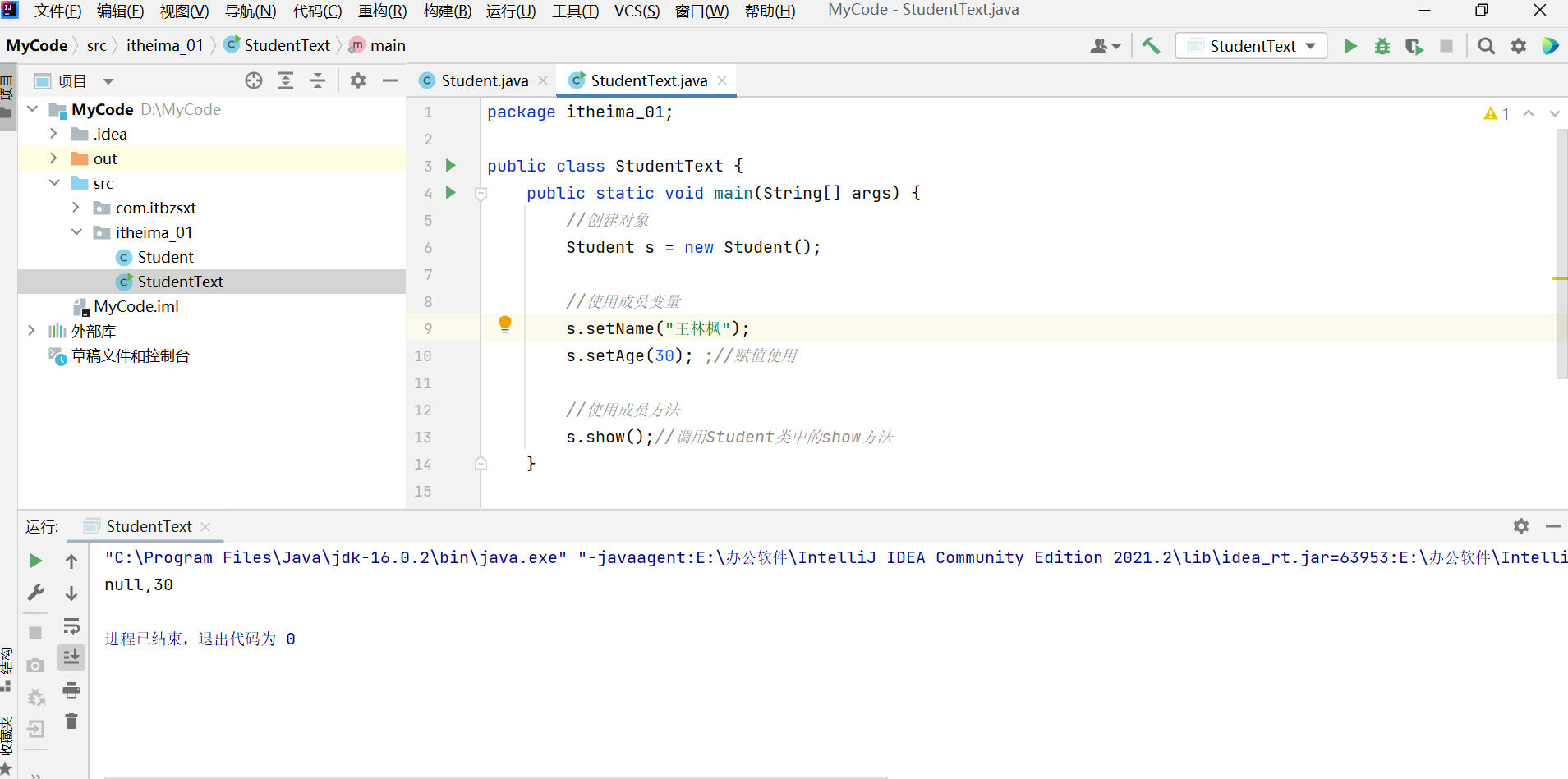The width and height of the screenshot is (1568, 779).
Task: Expand the out folder
Action: tap(54, 158)
